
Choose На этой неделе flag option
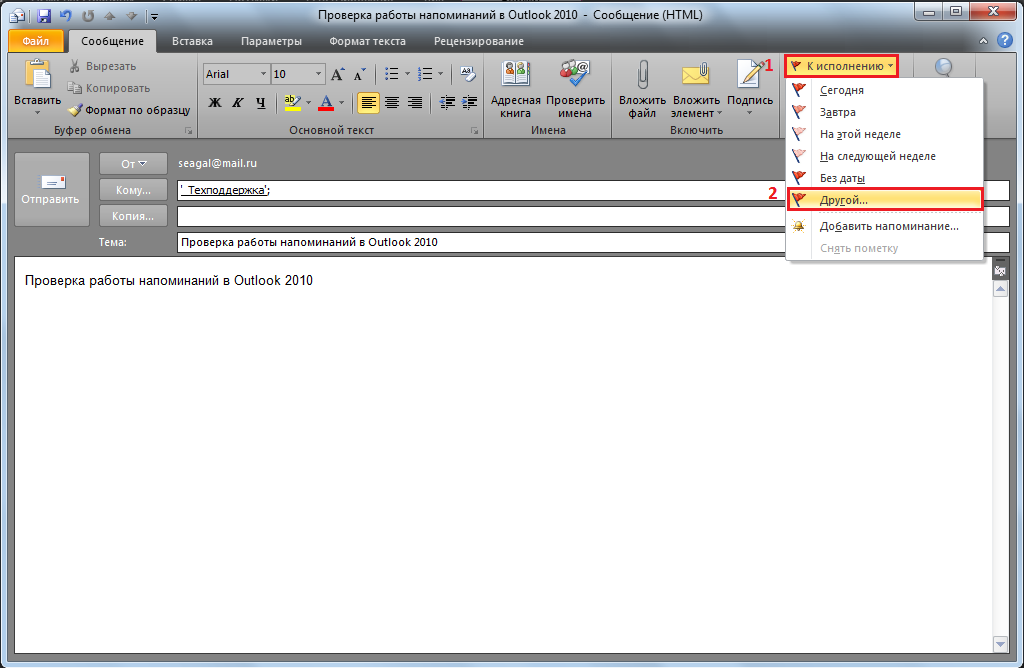point(884,134)
